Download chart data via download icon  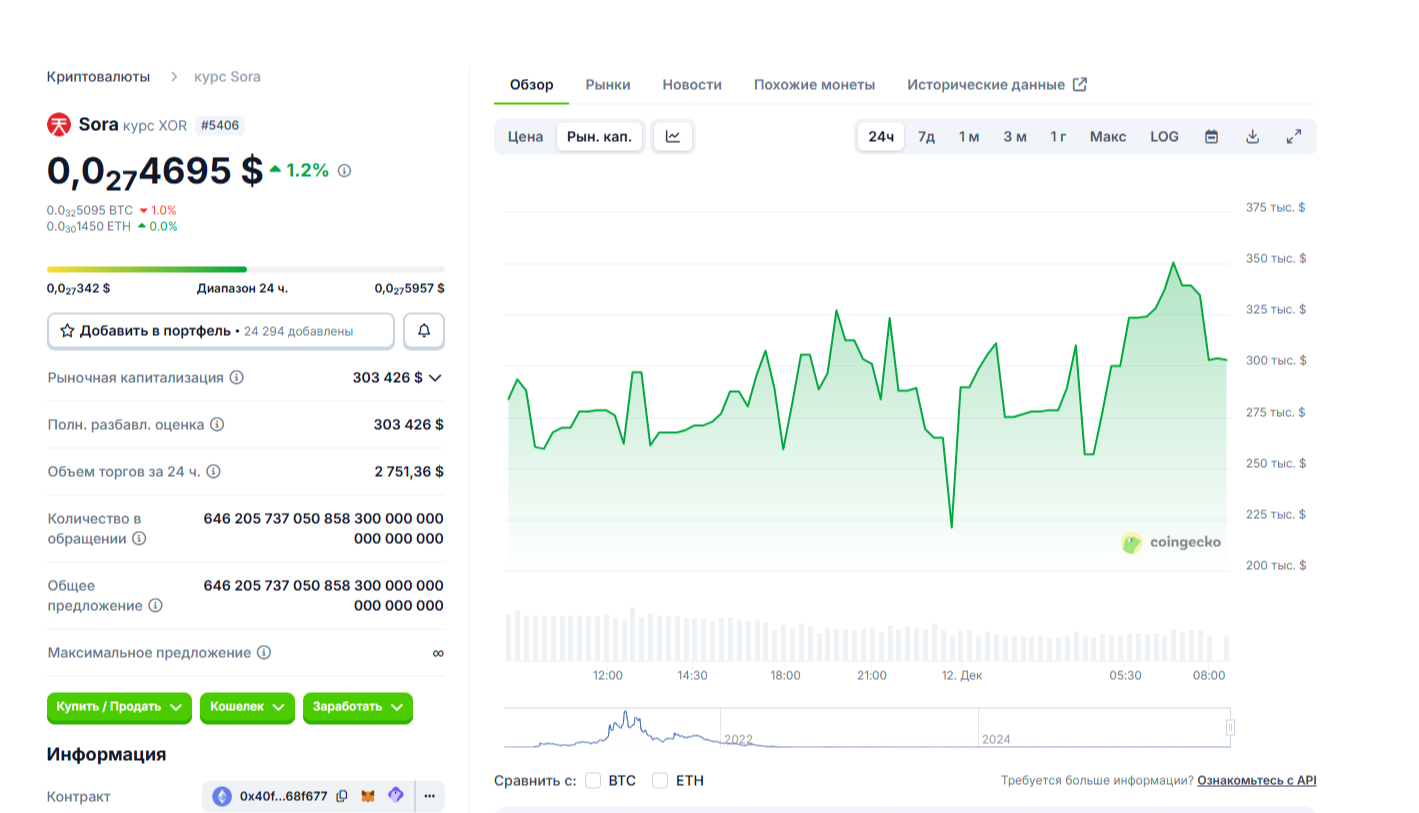[x=1252, y=137]
